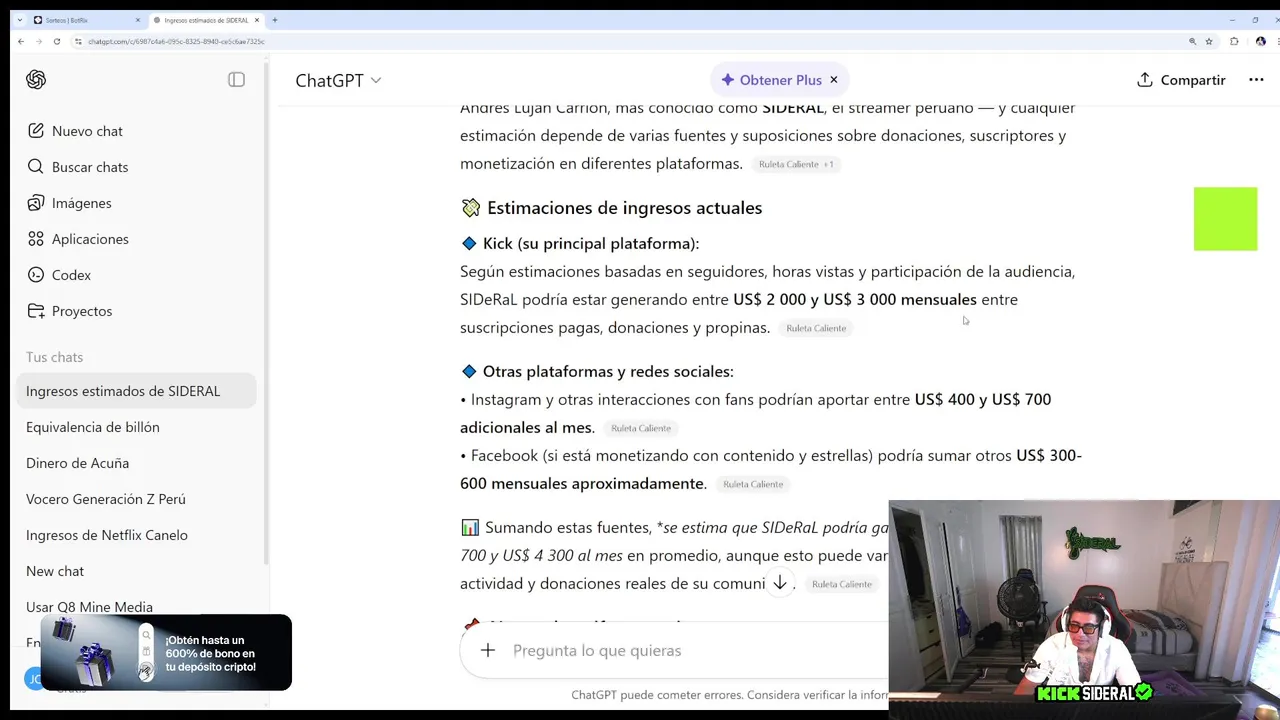
Task: Reload the page
Action: pos(57,41)
